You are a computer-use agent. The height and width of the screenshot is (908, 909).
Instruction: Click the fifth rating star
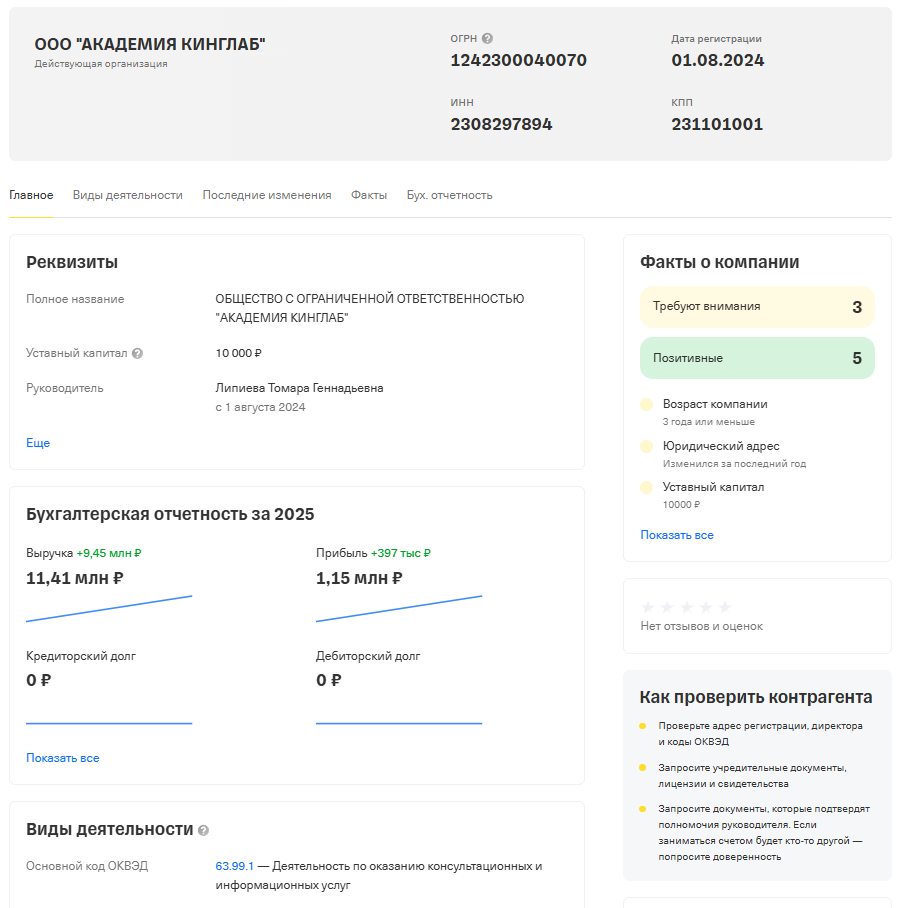[725, 607]
